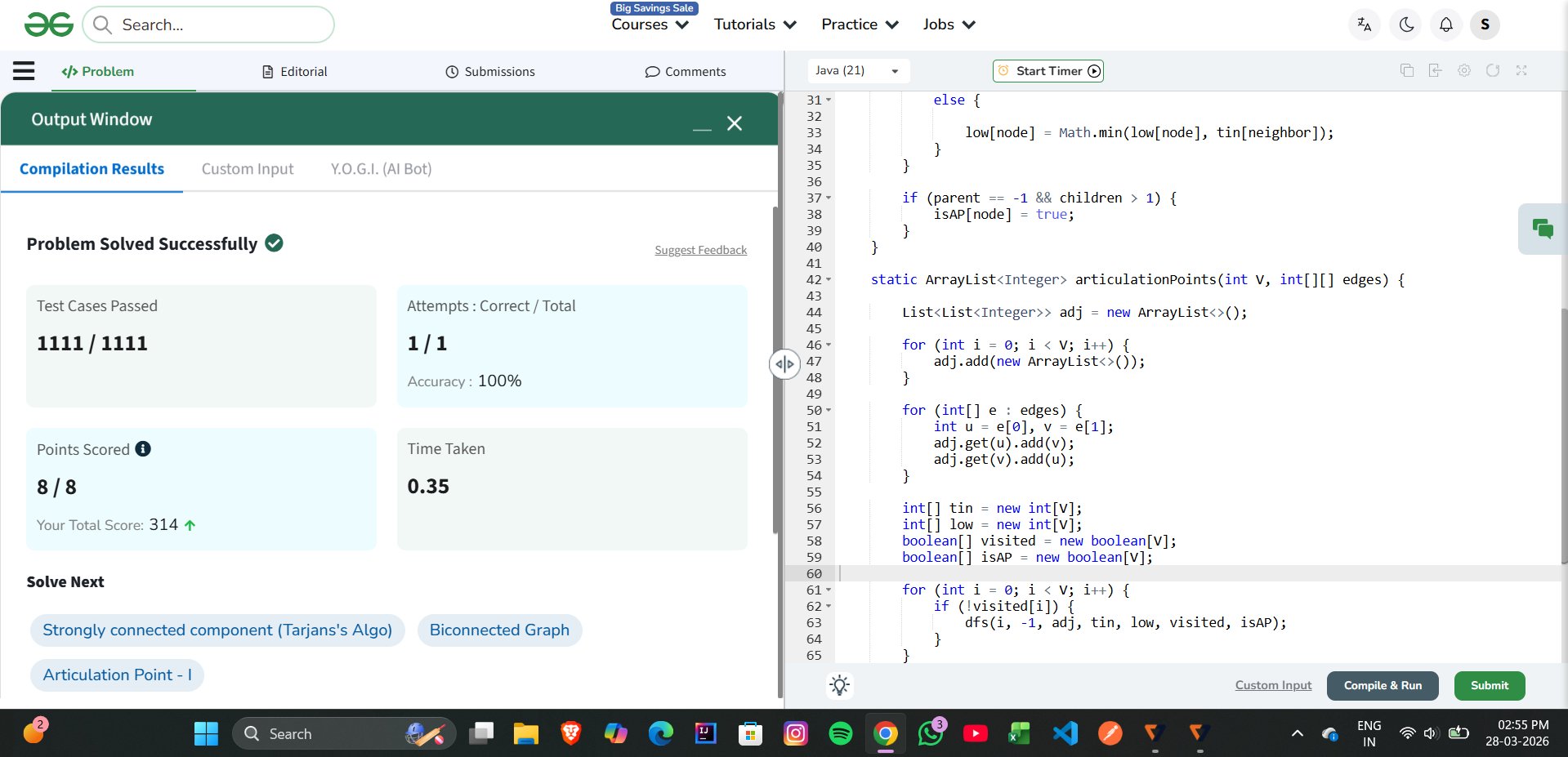Open the editor settings gear icon
The width and height of the screenshot is (1568, 757).
pos(1463,71)
